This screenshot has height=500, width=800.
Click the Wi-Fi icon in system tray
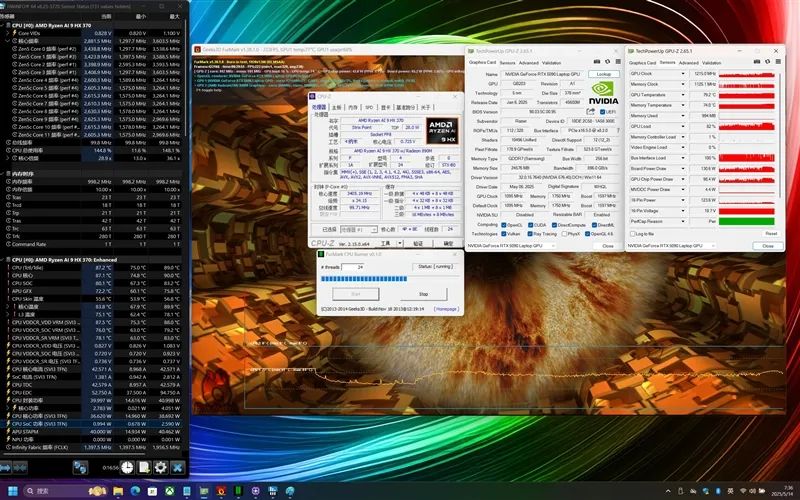pos(743,491)
